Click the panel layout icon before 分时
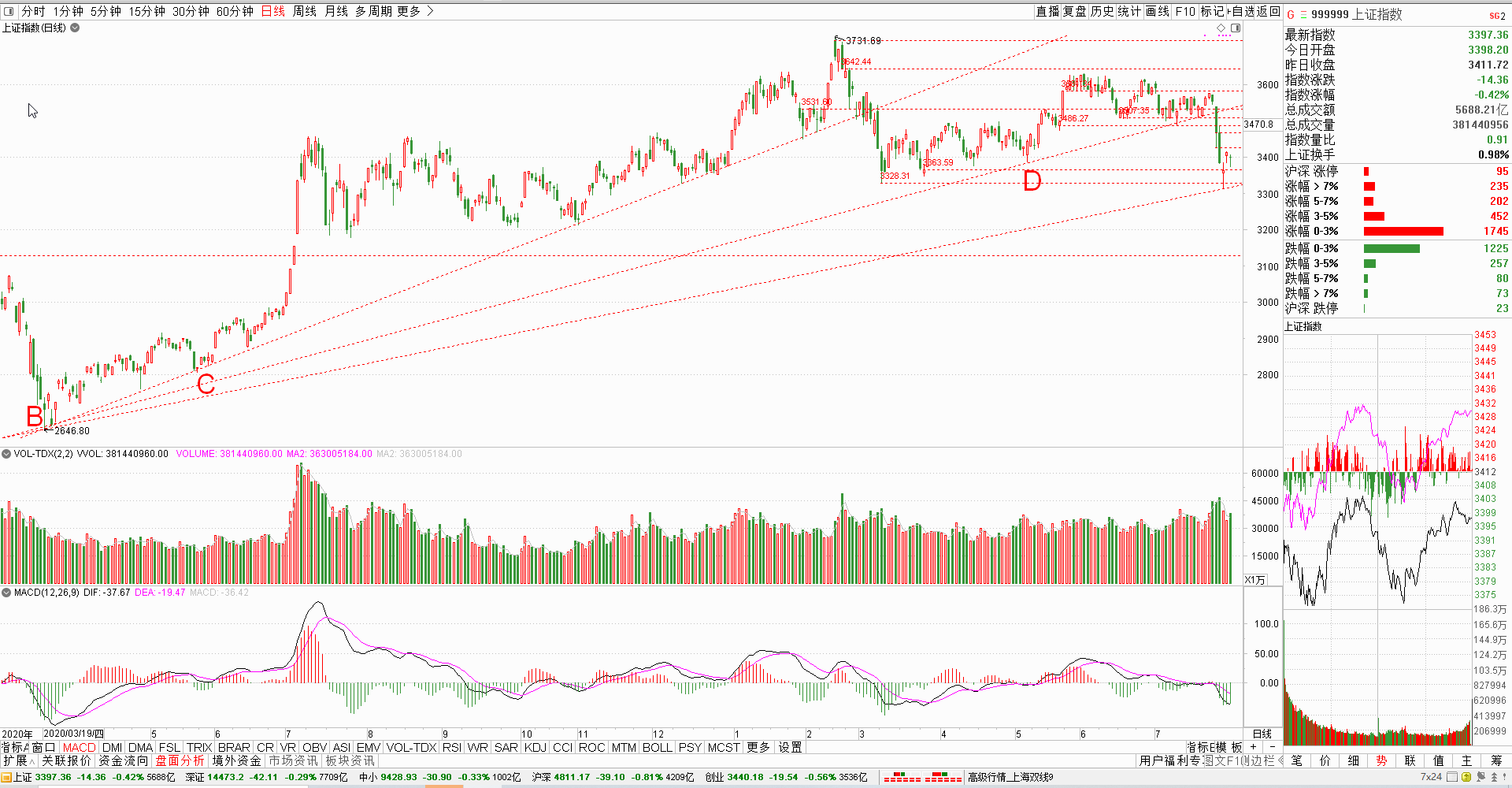This screenshot has width=1512, height=788. pyautogui.click(x=9, y=11)
